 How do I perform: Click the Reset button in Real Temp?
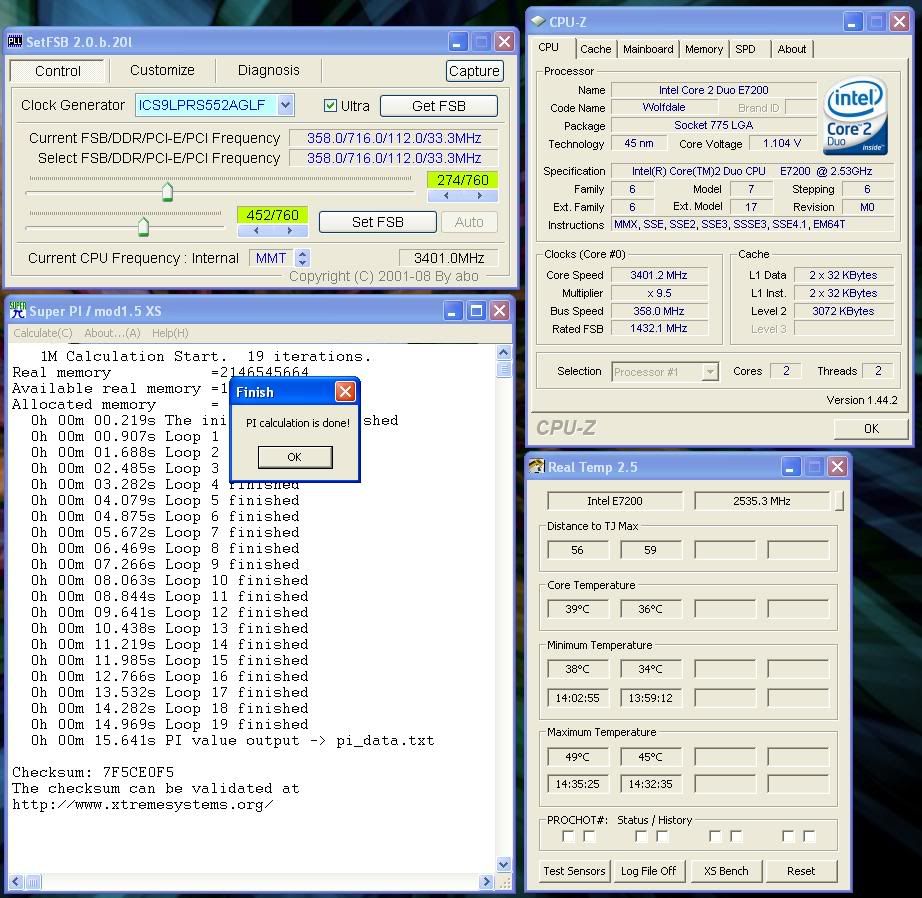[x=801, y=870]
